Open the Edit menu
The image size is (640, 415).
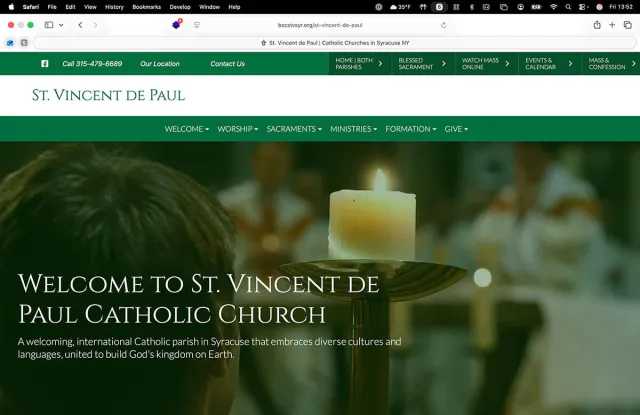pos(70,7)
